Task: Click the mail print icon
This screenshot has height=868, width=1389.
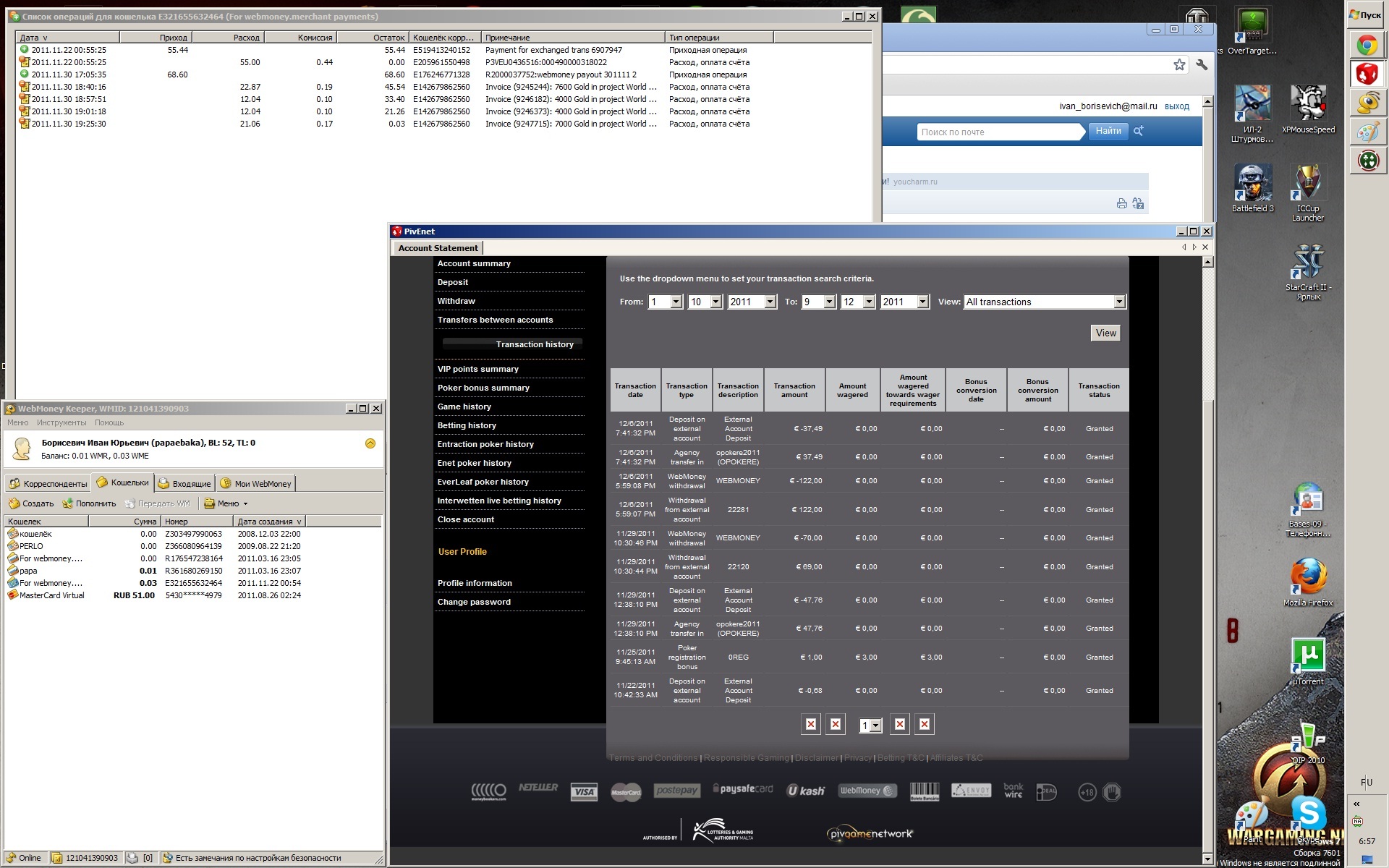Action: tap(1121, 204)
